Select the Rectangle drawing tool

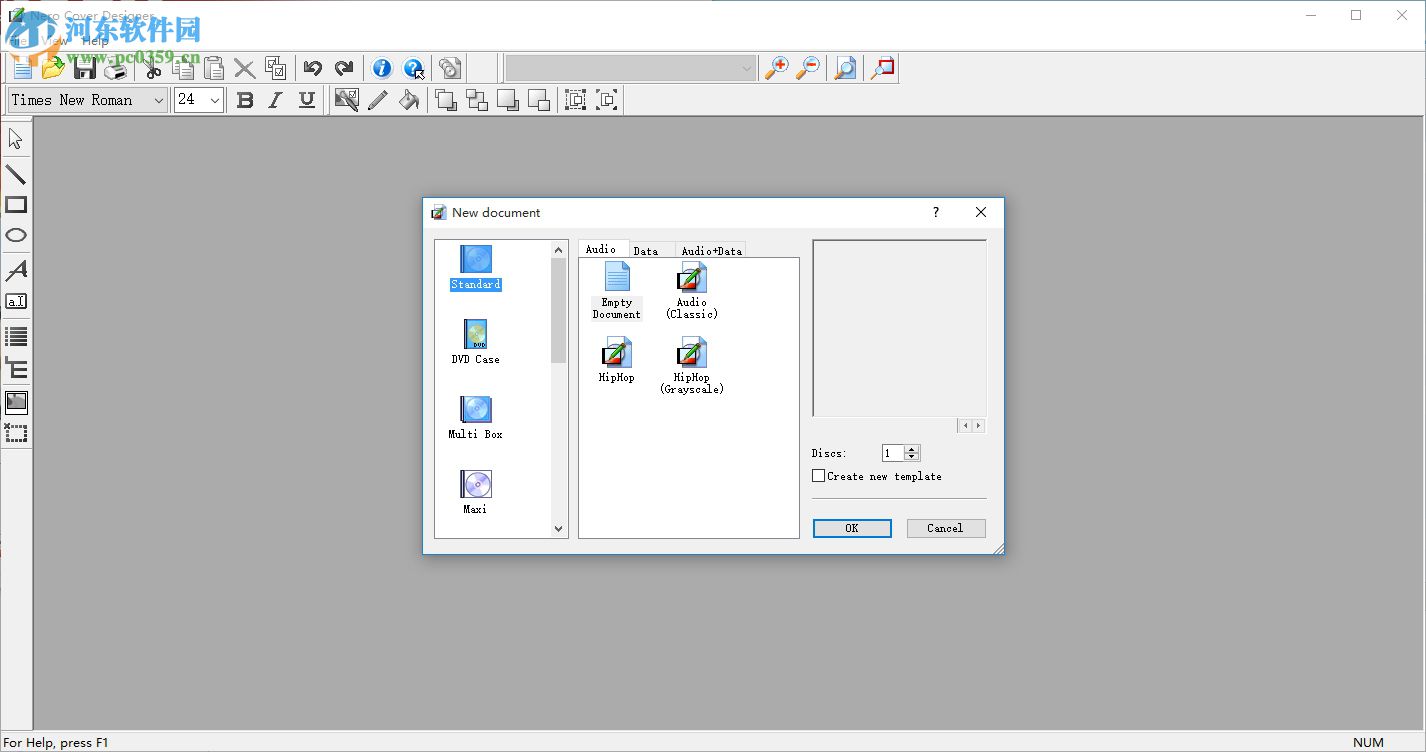[16, 205]
